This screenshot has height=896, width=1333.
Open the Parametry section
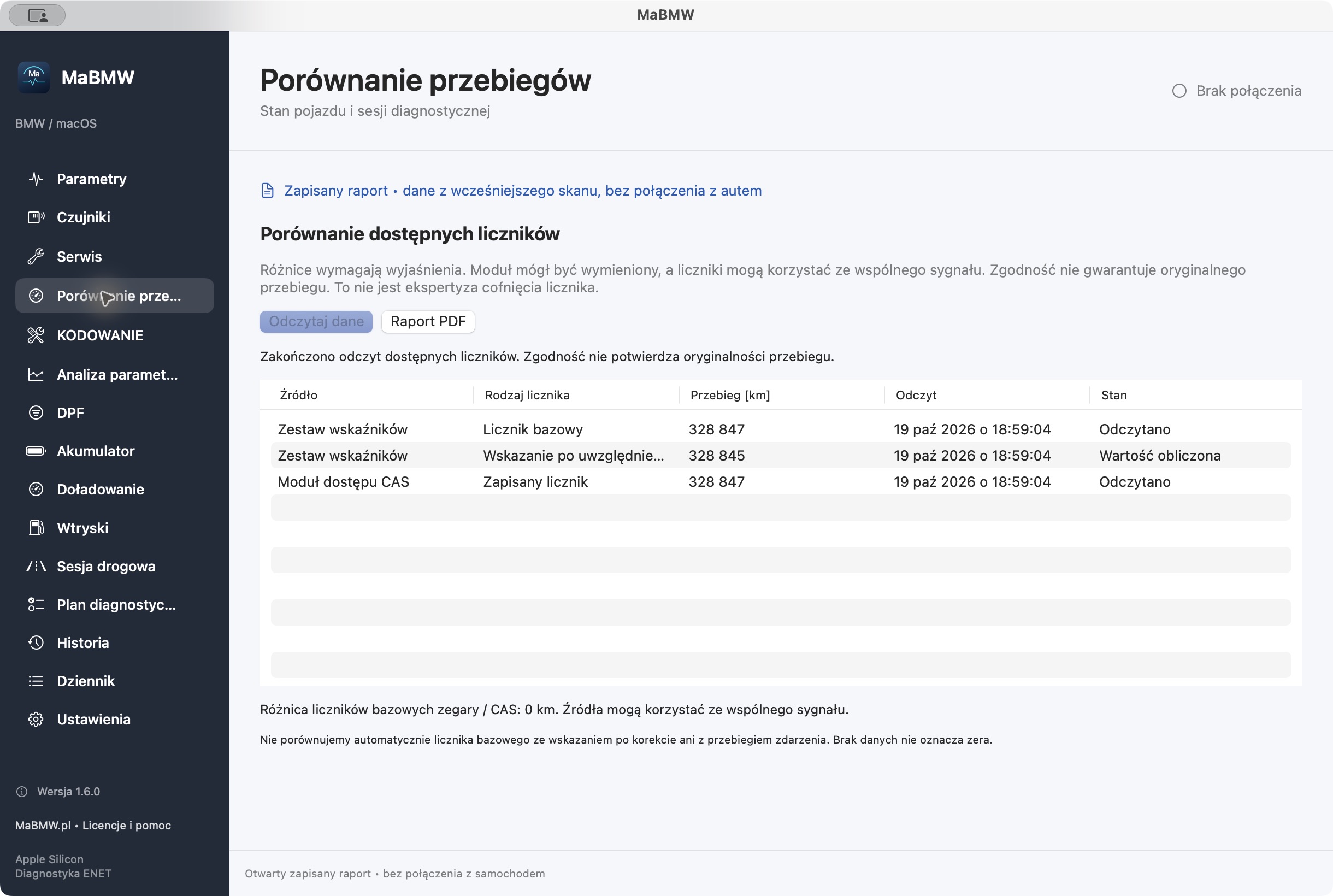[114, 179]
